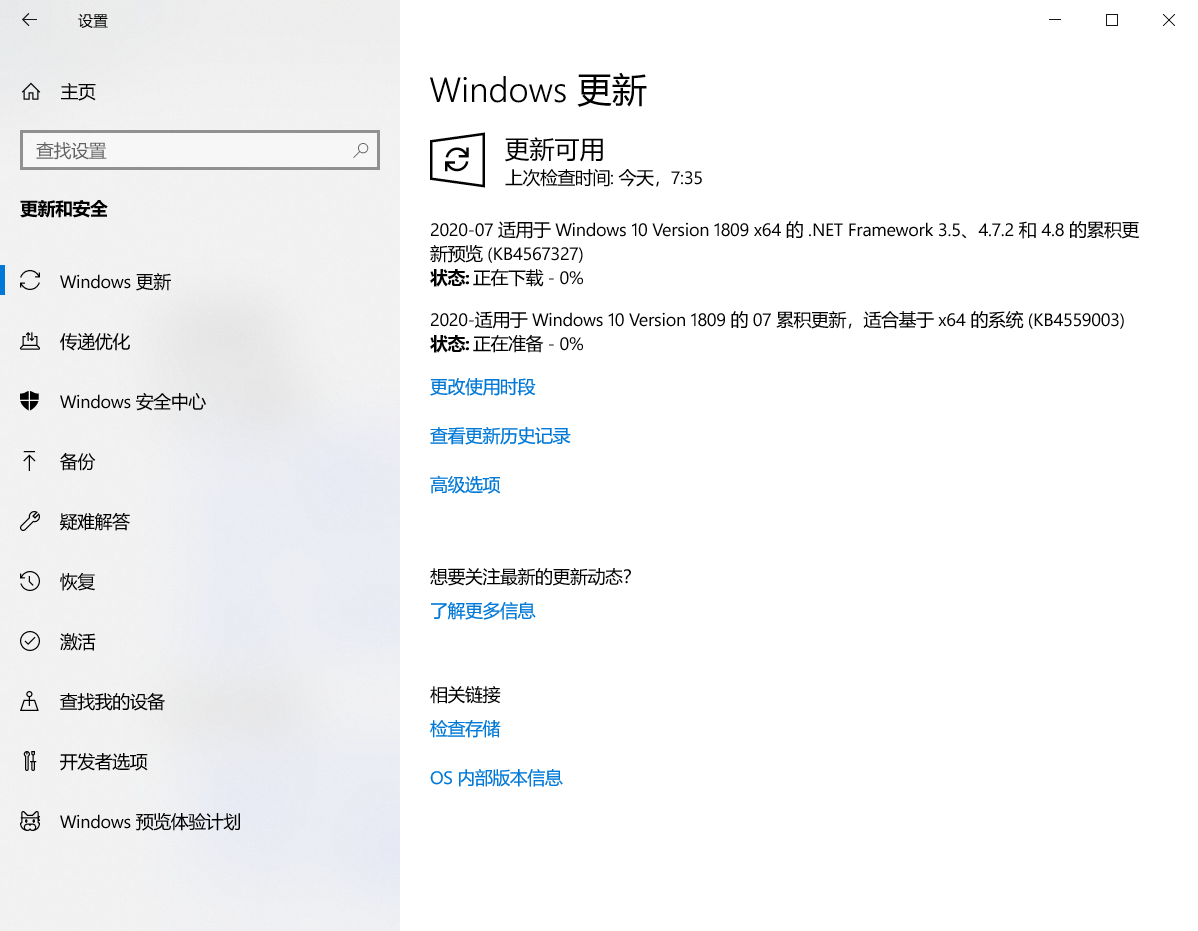Click the home icon next to 主页
This screenshot has height=931, width=1198.
(30, 92)
